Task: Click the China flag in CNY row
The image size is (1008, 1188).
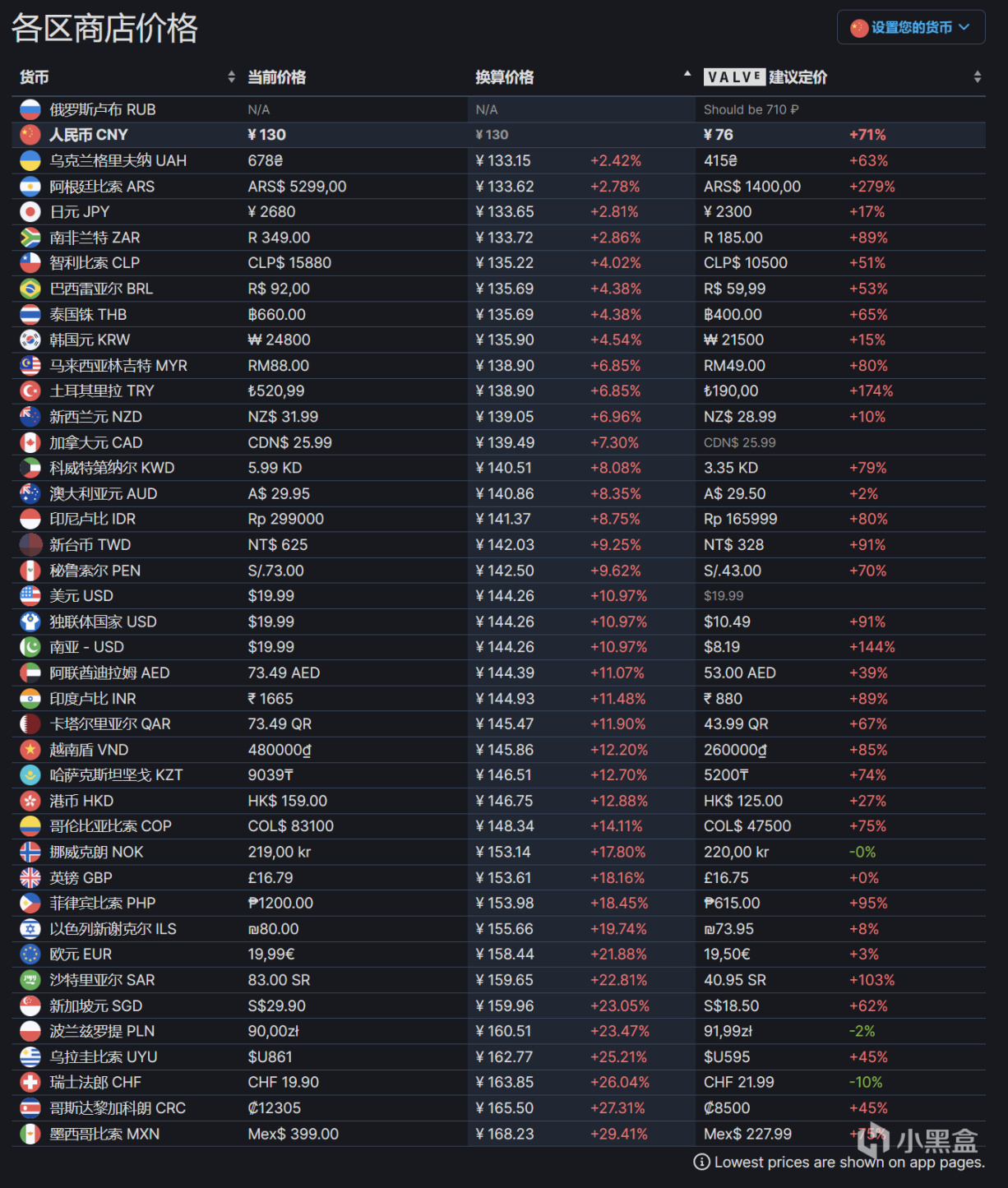Action: pos(30,135)
